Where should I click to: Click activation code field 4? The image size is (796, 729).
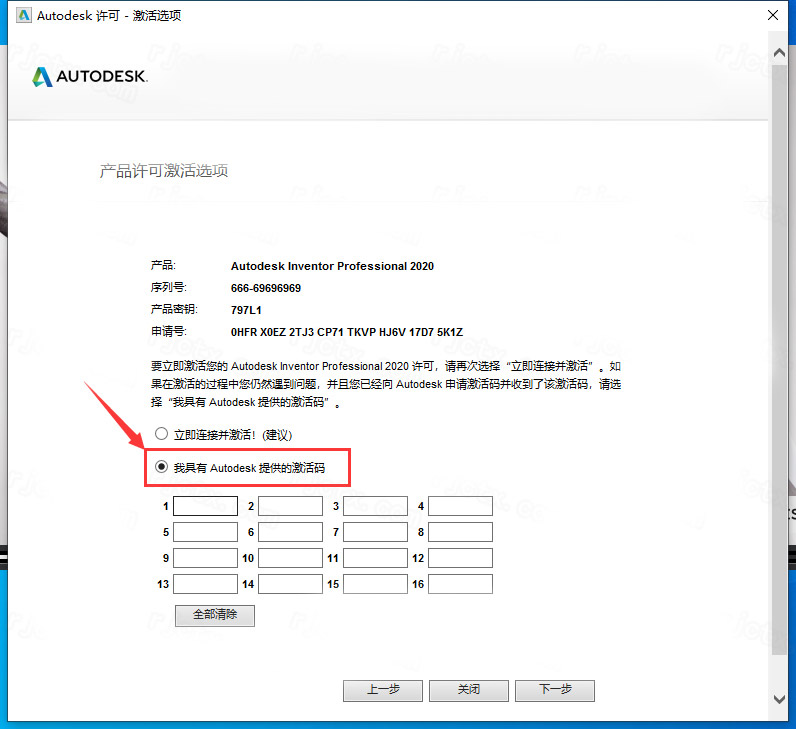[460, 506]
